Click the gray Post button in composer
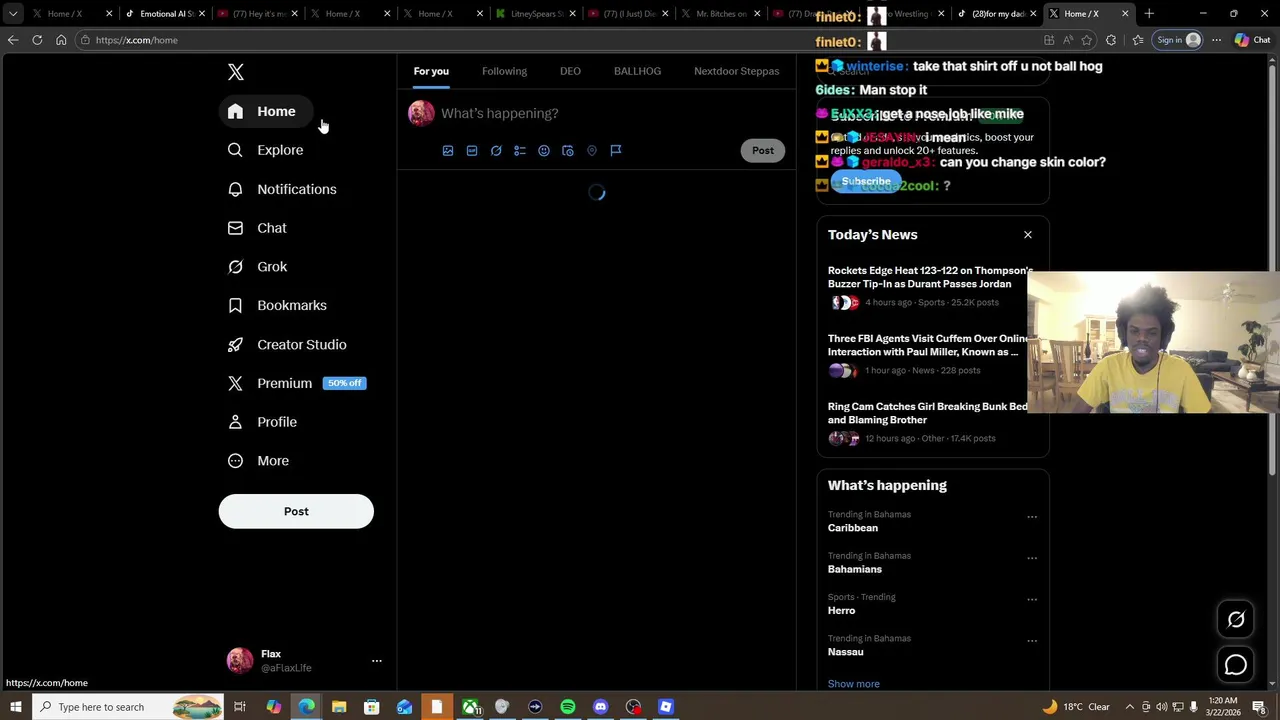This screenshot has width=1280, height=720. pos(763,150)
